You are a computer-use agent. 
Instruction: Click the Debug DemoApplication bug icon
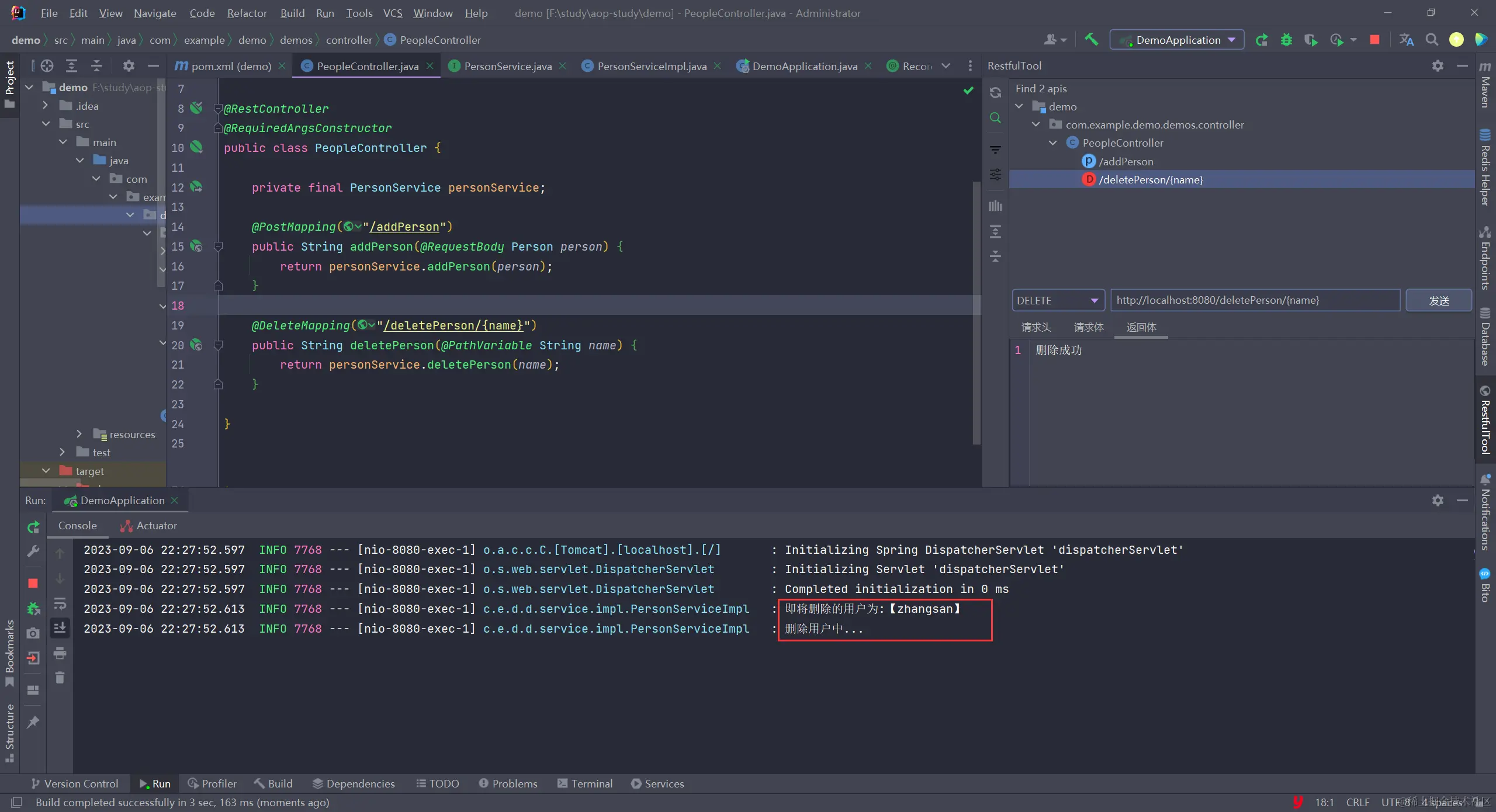1286,40
